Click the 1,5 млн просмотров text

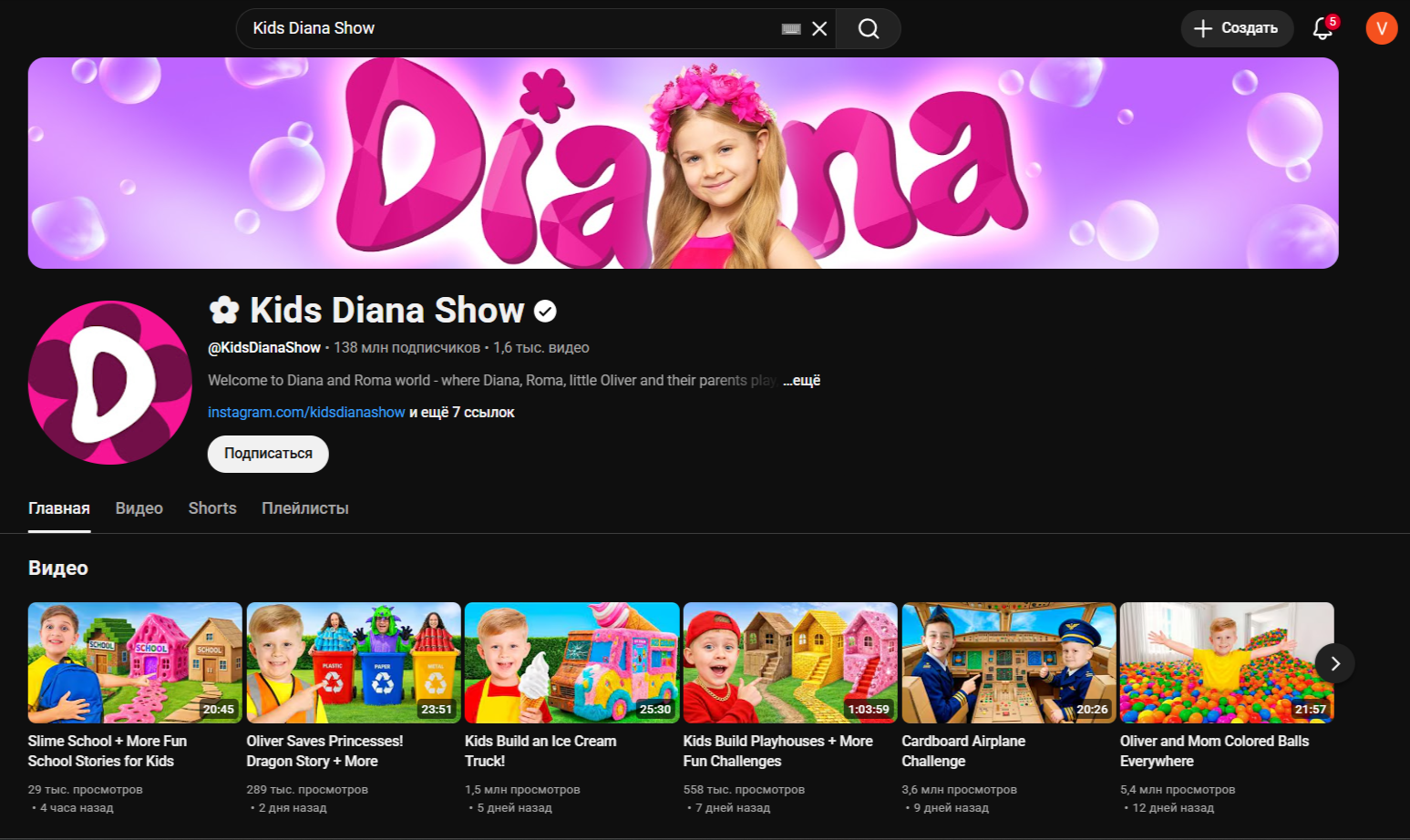pos(522,789)
